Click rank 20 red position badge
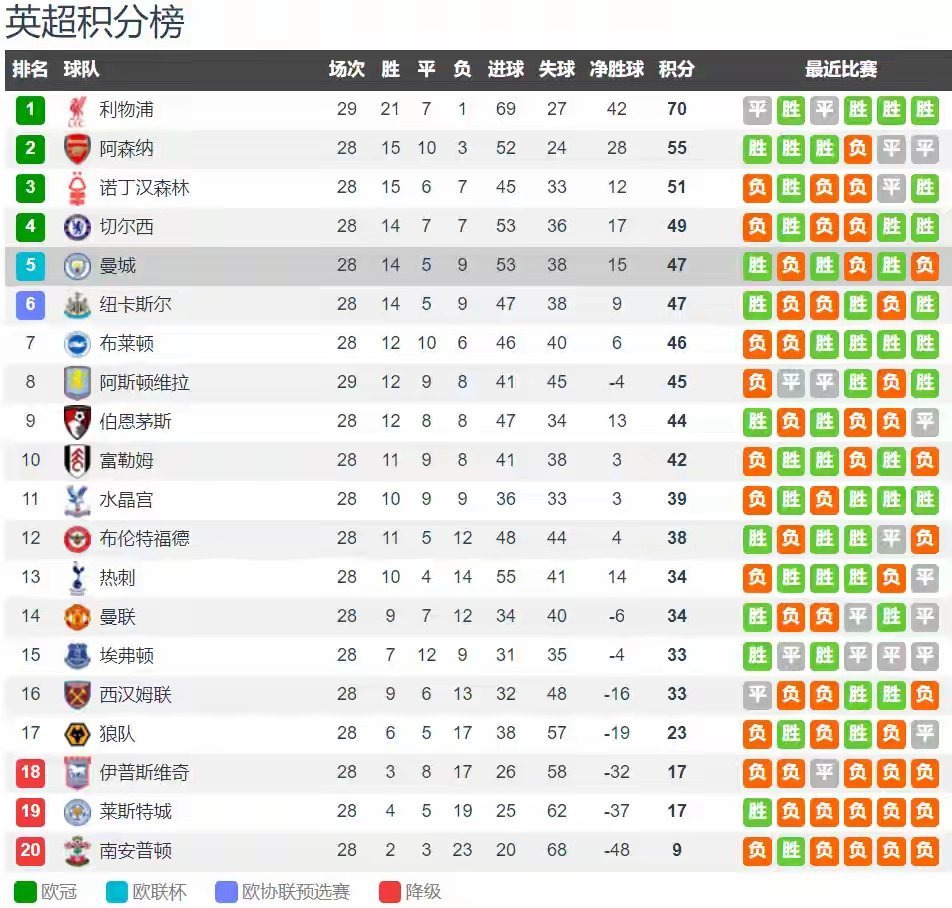This screenshot has width=952, height=908. (30, 851)
